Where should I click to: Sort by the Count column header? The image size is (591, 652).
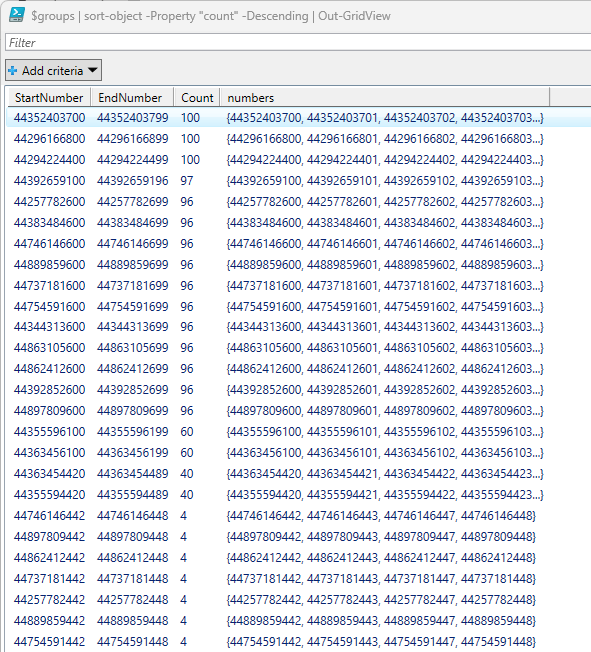[197, 98]
